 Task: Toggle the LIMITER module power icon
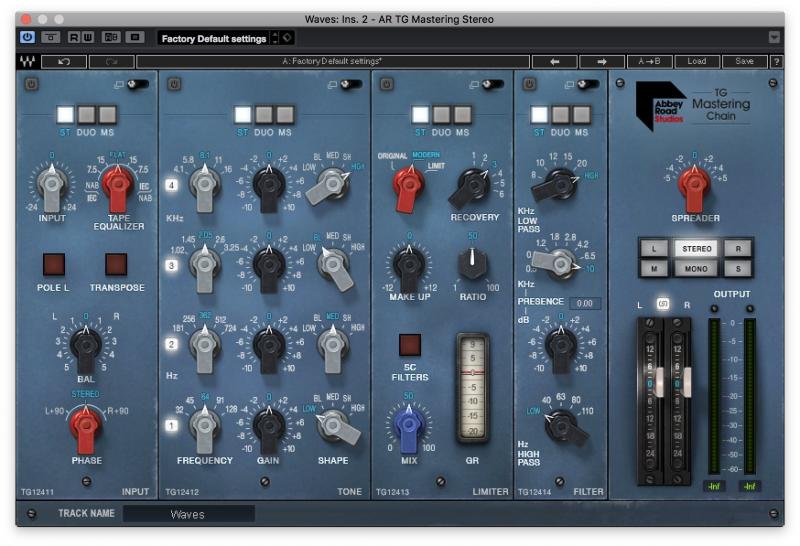click(387, 84)
